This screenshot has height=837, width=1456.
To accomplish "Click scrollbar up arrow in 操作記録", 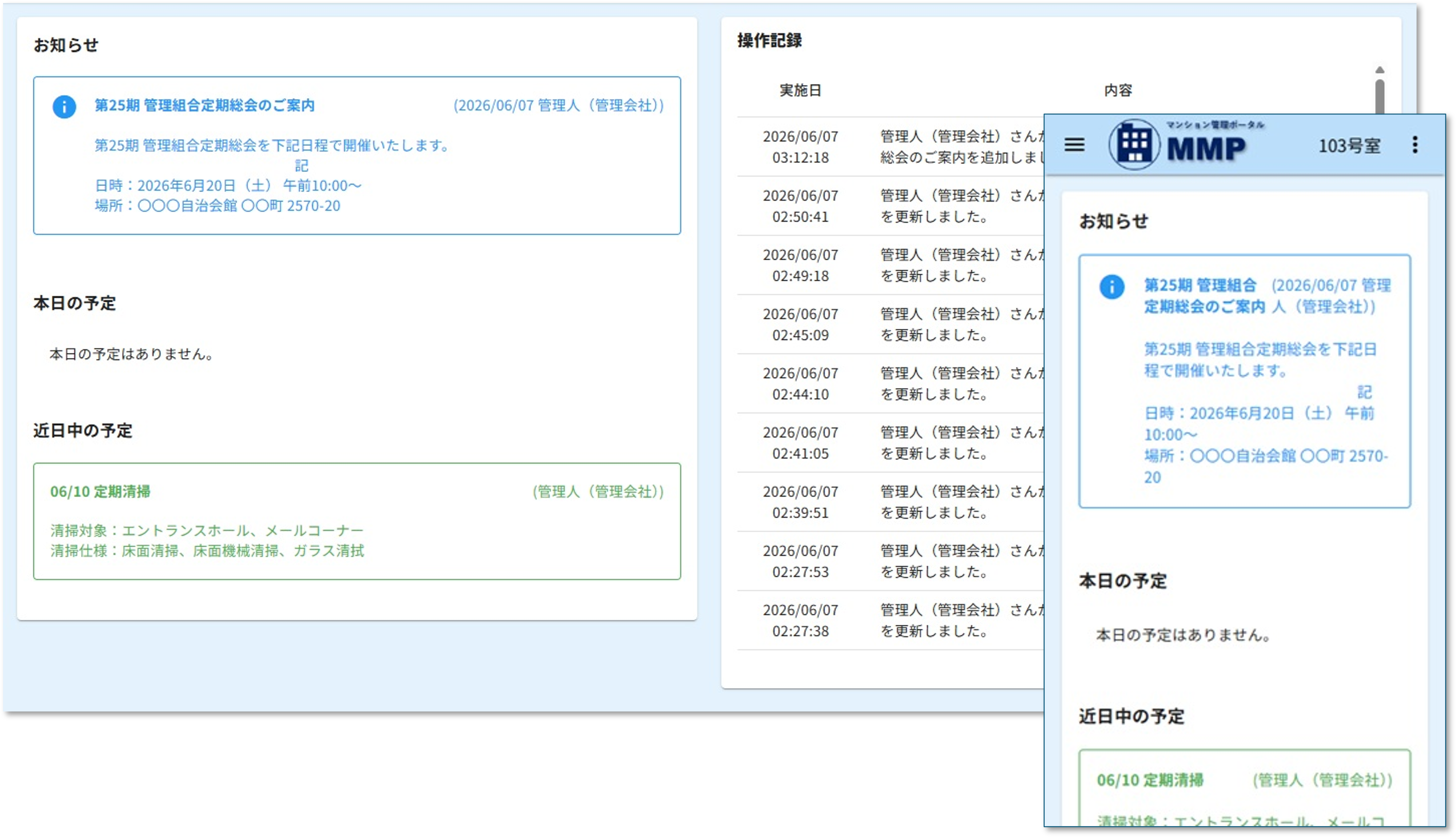I will tap(1379, 69).
